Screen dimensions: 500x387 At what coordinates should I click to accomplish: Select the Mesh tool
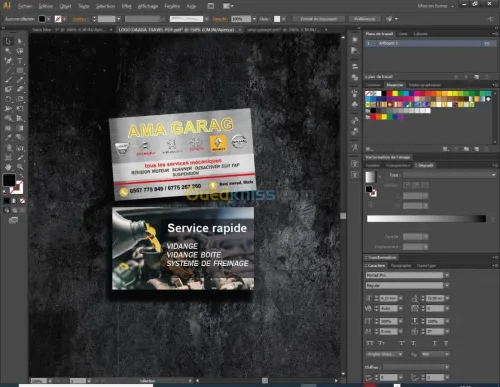click(x=8, y=128)
